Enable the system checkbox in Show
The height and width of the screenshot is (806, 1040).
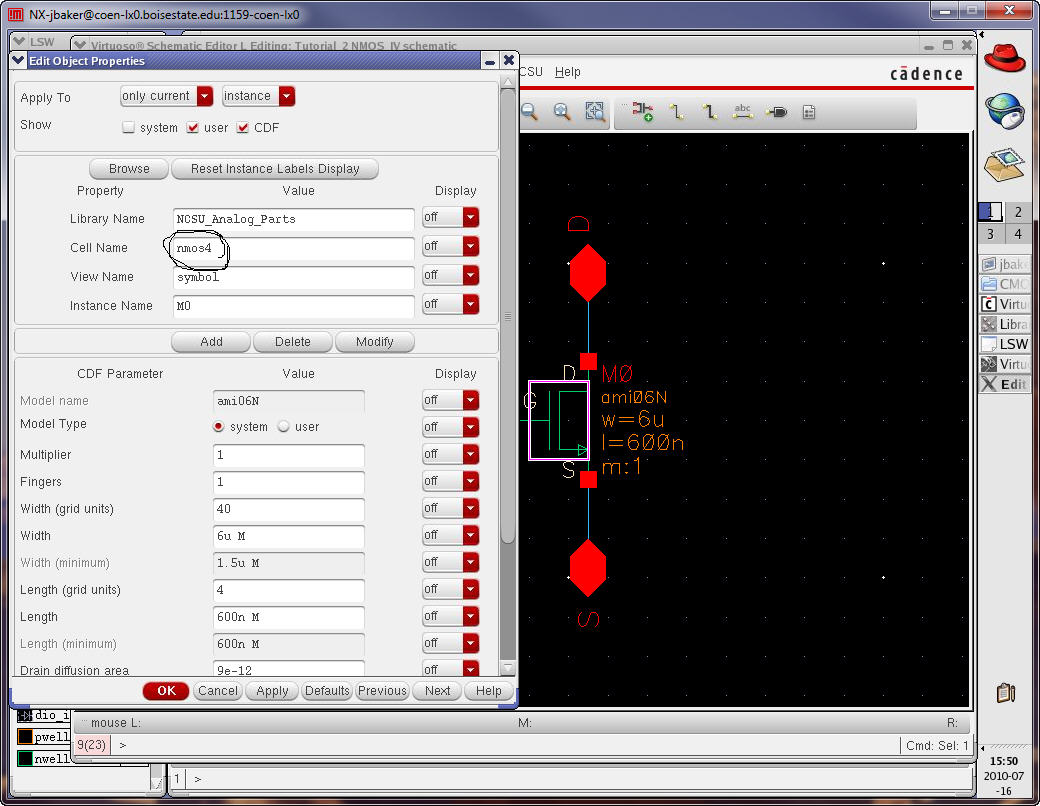click(x=128, y=128)
